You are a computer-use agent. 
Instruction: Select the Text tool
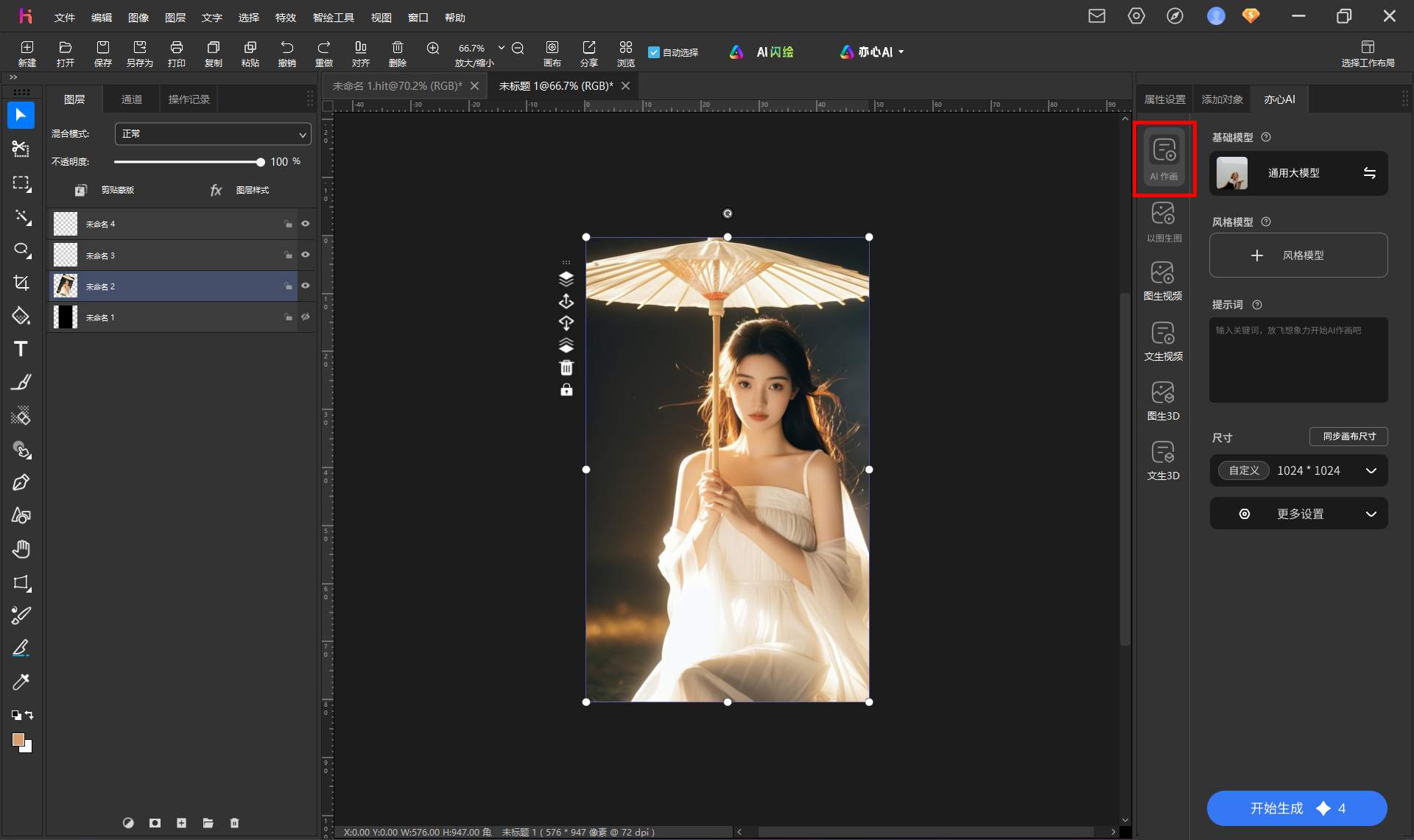tap(21, 349)
